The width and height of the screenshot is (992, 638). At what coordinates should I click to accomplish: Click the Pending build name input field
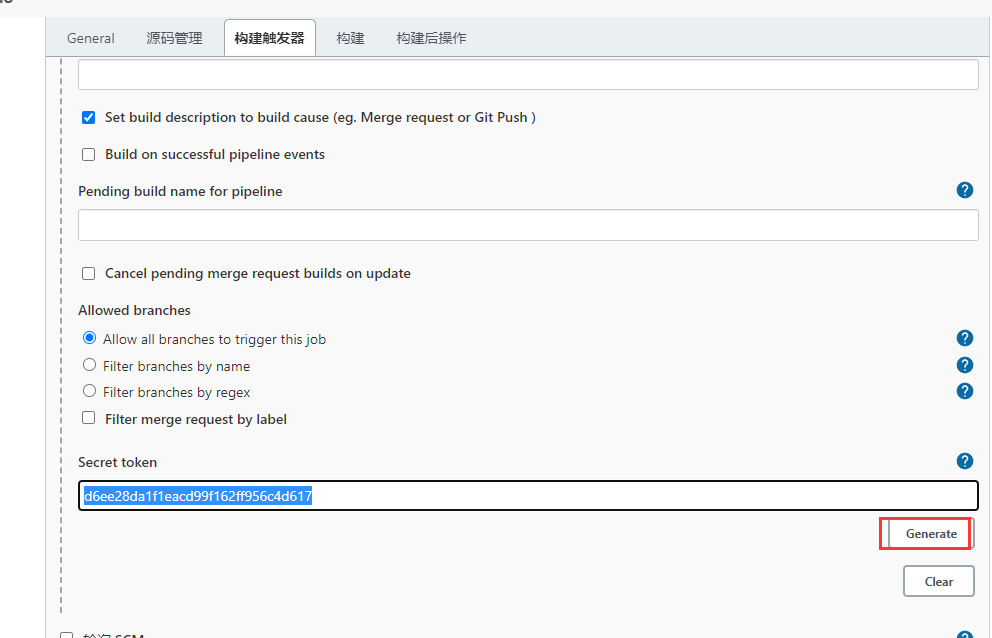point(528,225)
